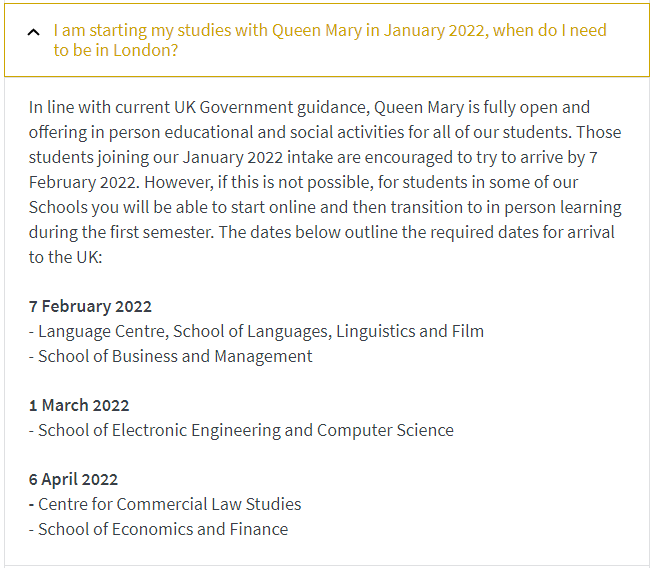The height and width of the screenshot is (568, 657).
Task: Click the 'UK Government guidance' paragraph line
Action: [309, 108]
